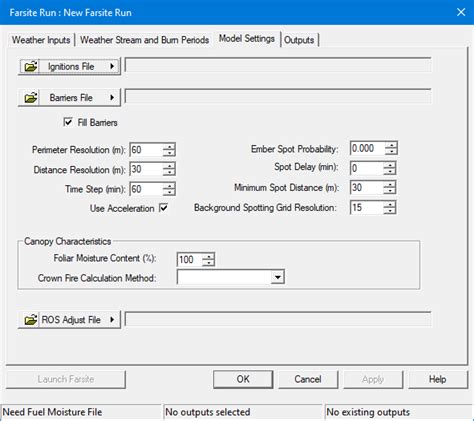
Task: Increase Time Step with up arrow
Action: tap(169, 186)
